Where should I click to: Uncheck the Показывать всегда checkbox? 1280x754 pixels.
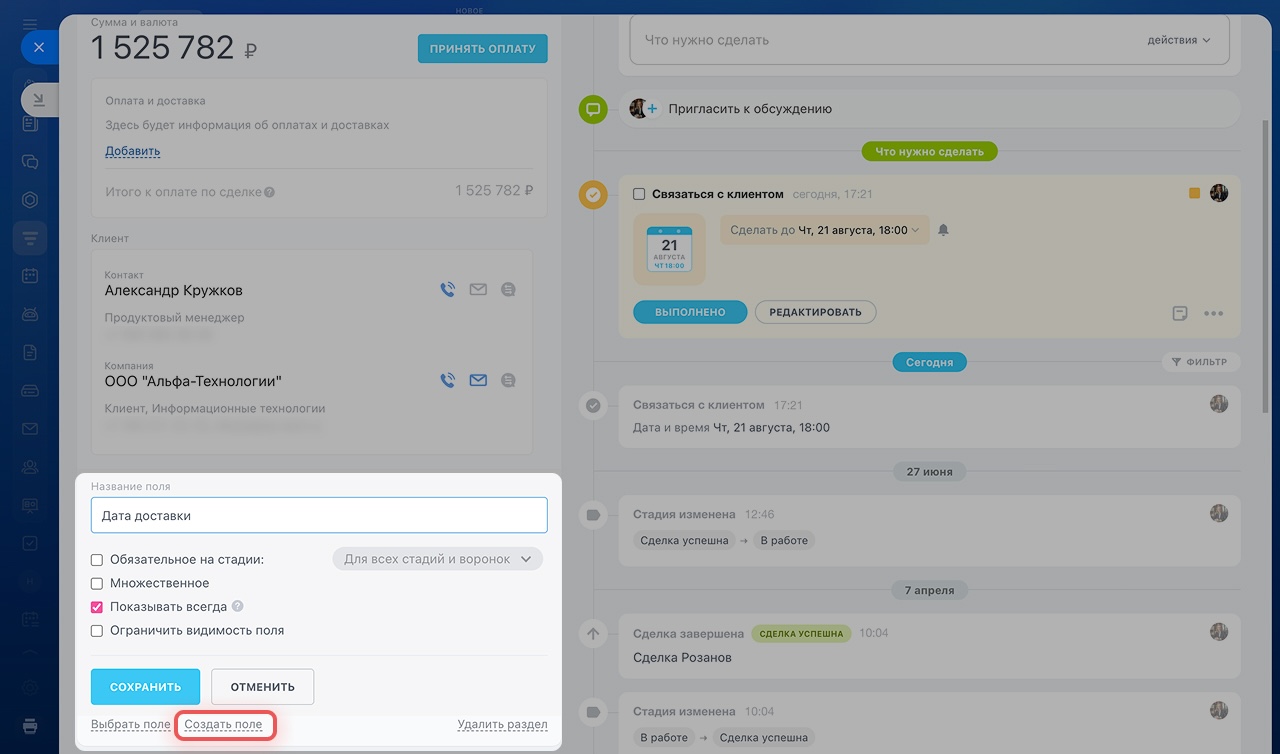[x=97, y=607]
